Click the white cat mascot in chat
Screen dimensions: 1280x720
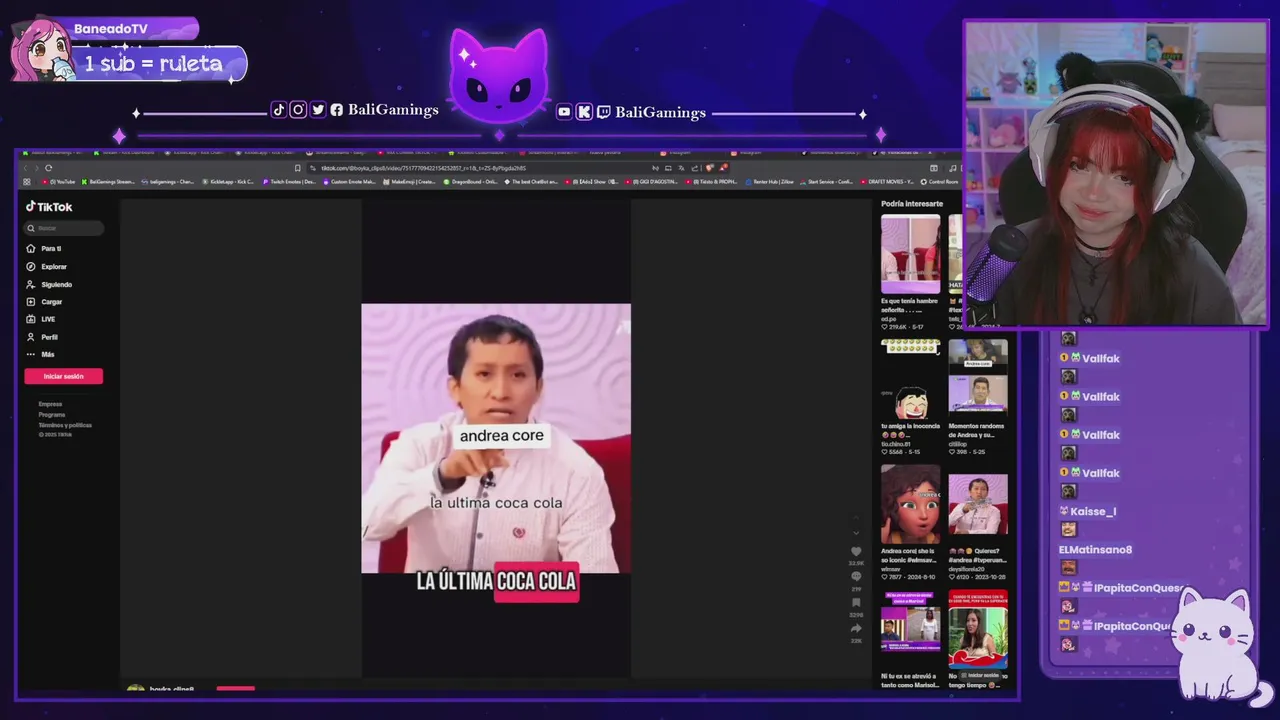pyautogui.click(x=1220, y=648)
